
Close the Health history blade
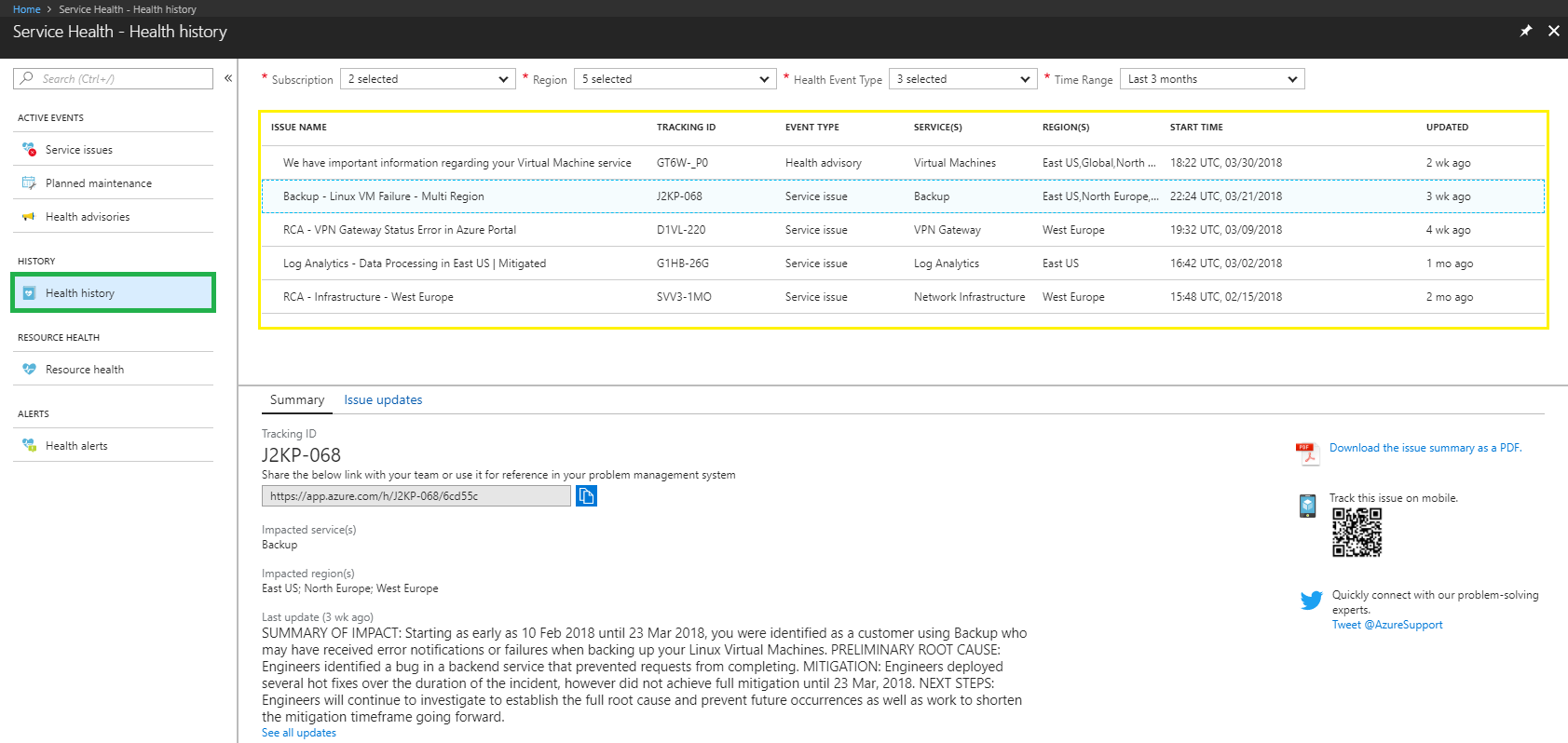[x=1554, y=31]
